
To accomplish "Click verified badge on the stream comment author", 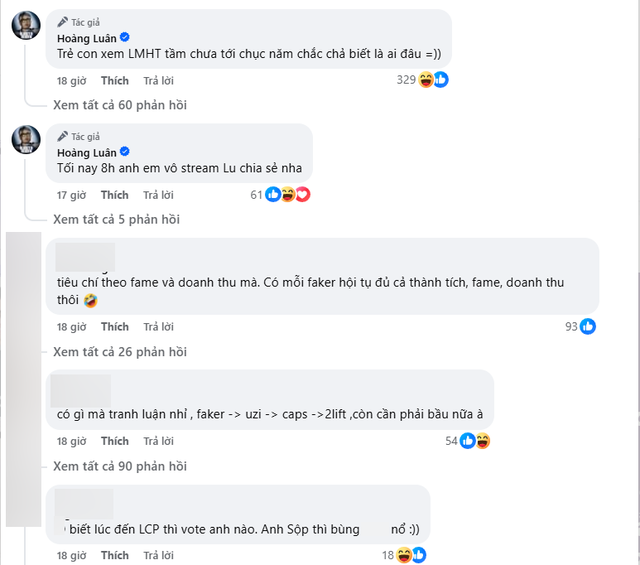I will pos(123,152).
